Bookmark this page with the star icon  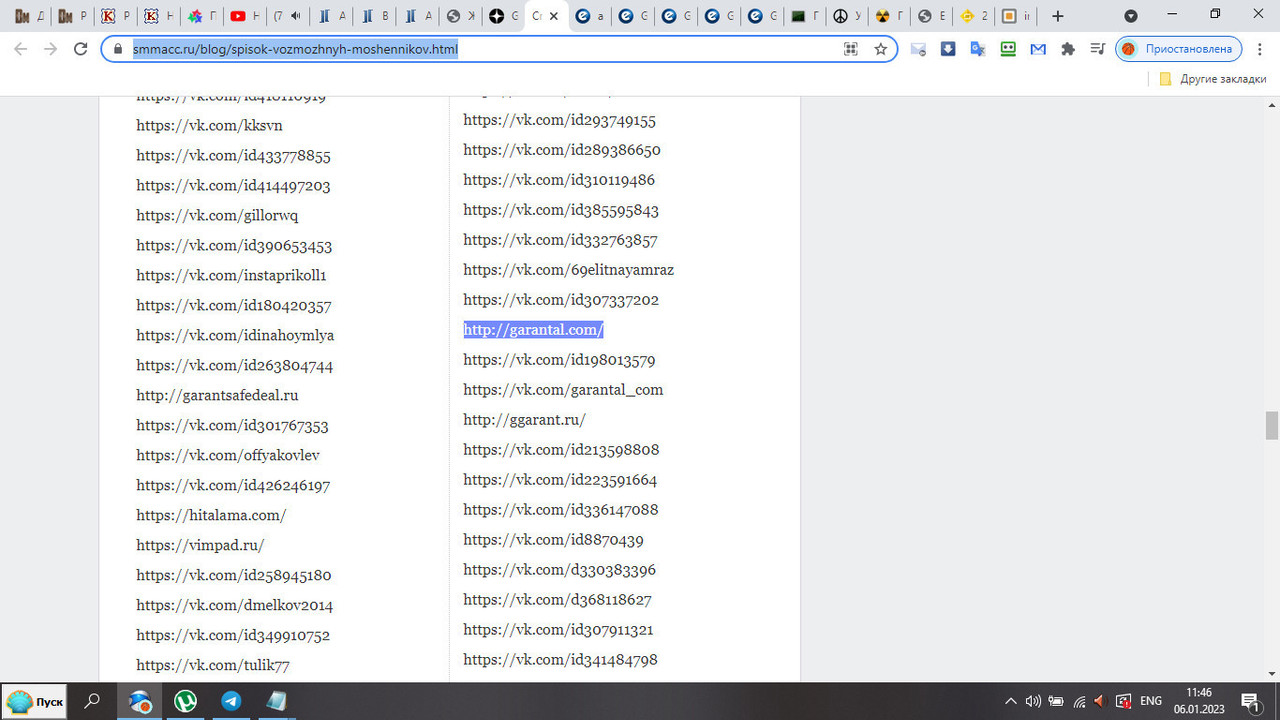coord(880,49)
